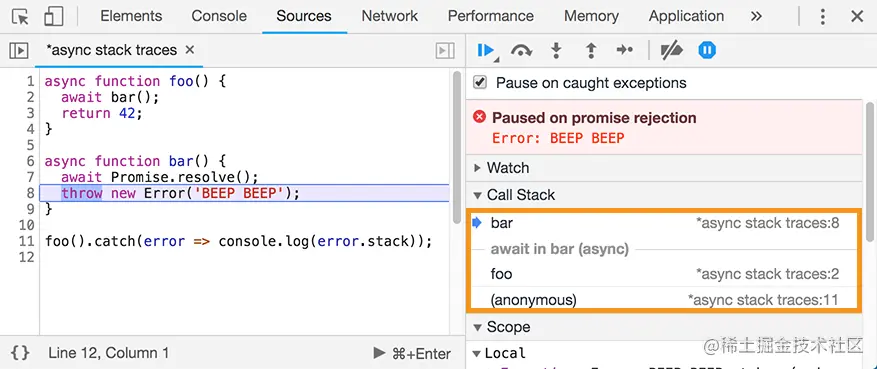The height and width of the screenshot is (369, 877).
Task: Collapse the Scope section
Action: (664, 327)
